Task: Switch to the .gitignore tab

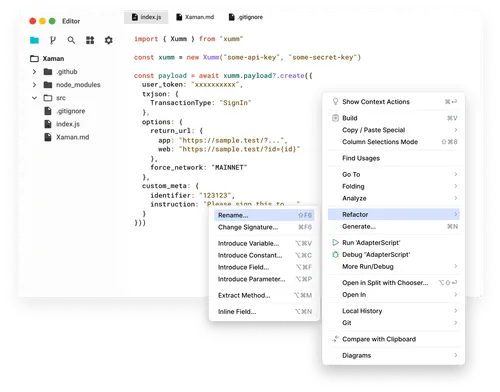Action: (246, 17)
